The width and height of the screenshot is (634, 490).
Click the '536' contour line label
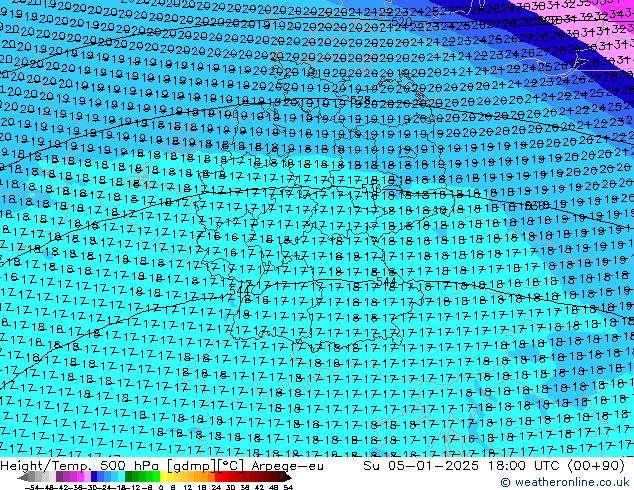(x=371, y=189)
